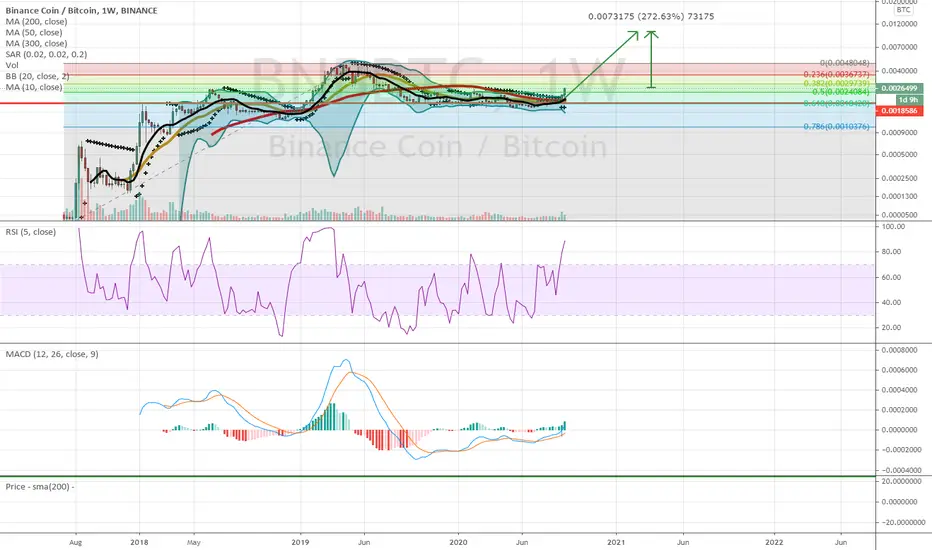Screen dimensions: 932x550
Task: Click the 1d 9h countdown label
Action: point(908,100)
